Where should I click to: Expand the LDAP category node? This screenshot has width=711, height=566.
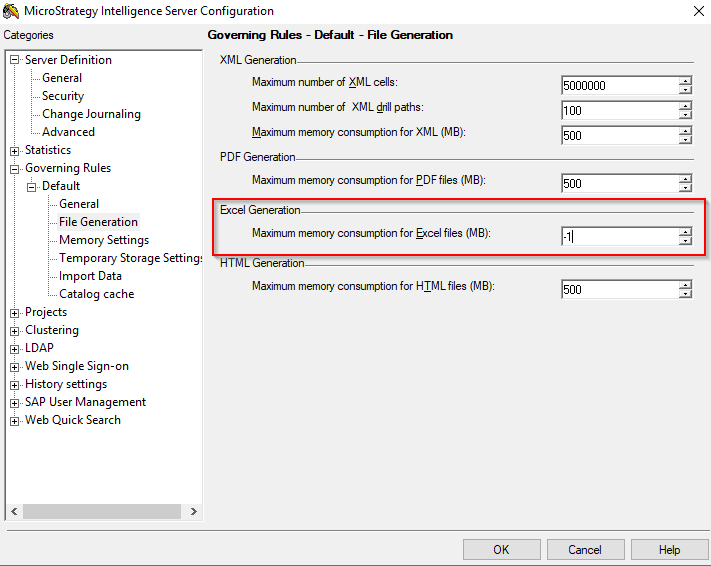coord(15,348)
